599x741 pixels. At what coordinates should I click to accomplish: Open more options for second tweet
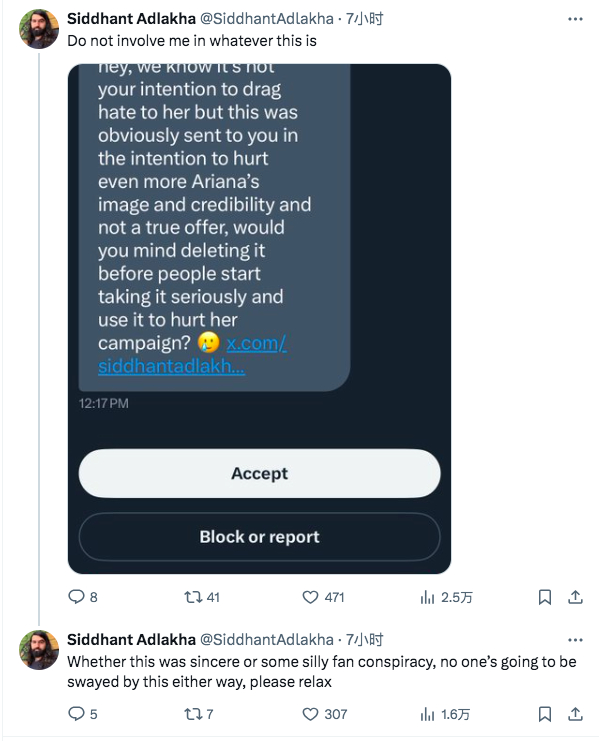[x=575, y=640]
